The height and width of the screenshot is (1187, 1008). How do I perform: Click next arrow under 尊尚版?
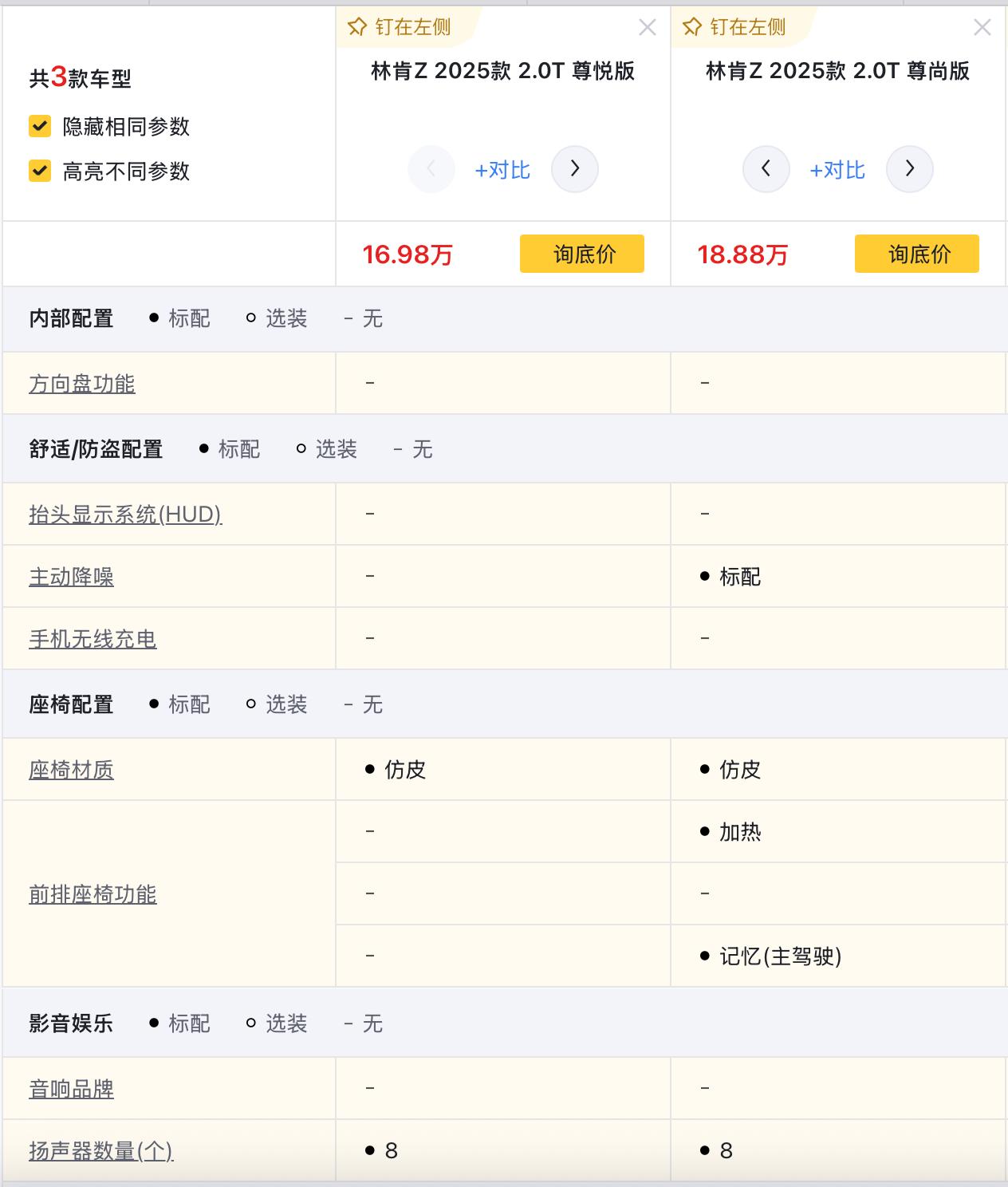tap(910, 169)
